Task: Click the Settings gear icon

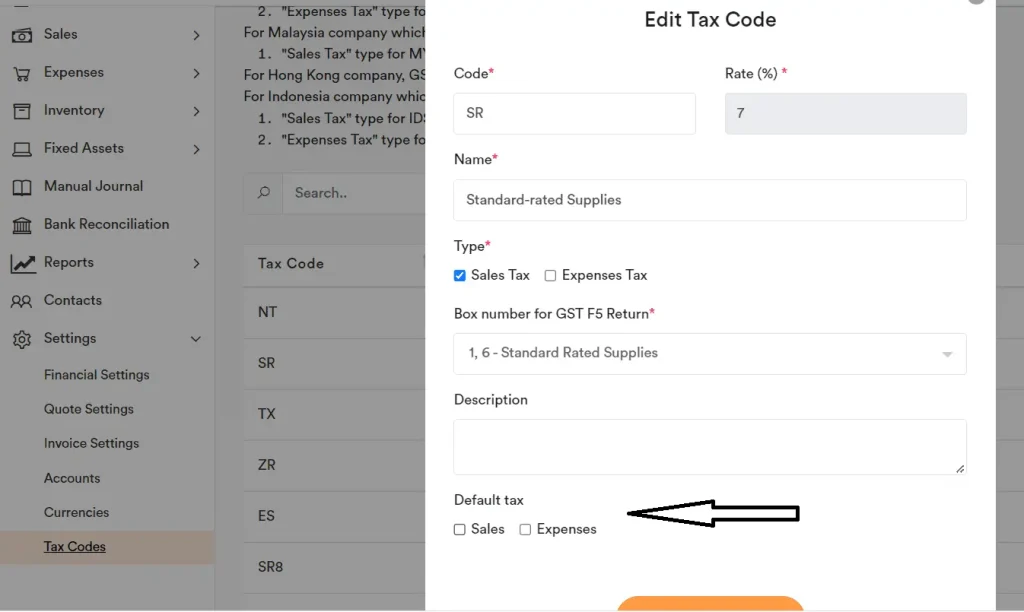Action: point(22,338)
